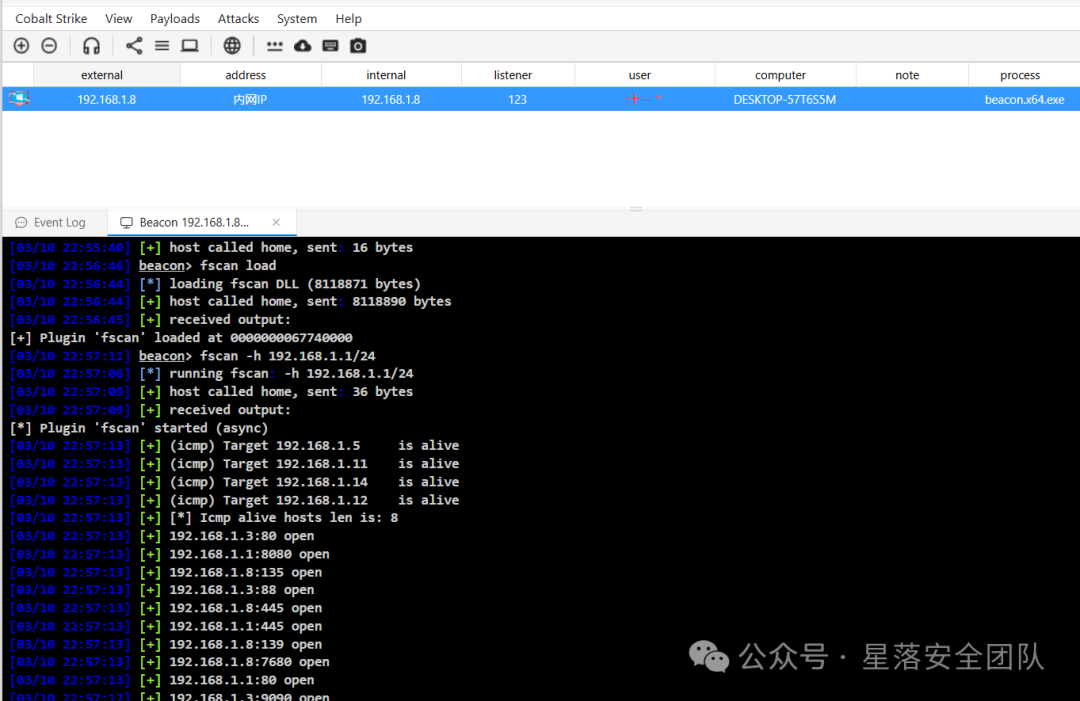Open screenshots view camera icon
The width and height of the screenshot is (1080, 701).
click(x=358, y=45)
